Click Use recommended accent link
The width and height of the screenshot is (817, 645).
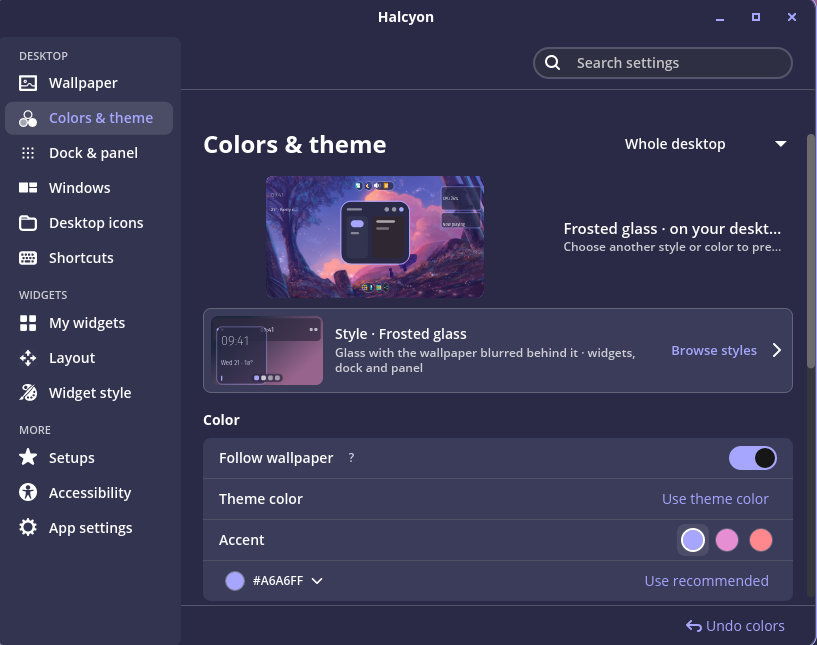pyautogui.click(x=707, y=581)
